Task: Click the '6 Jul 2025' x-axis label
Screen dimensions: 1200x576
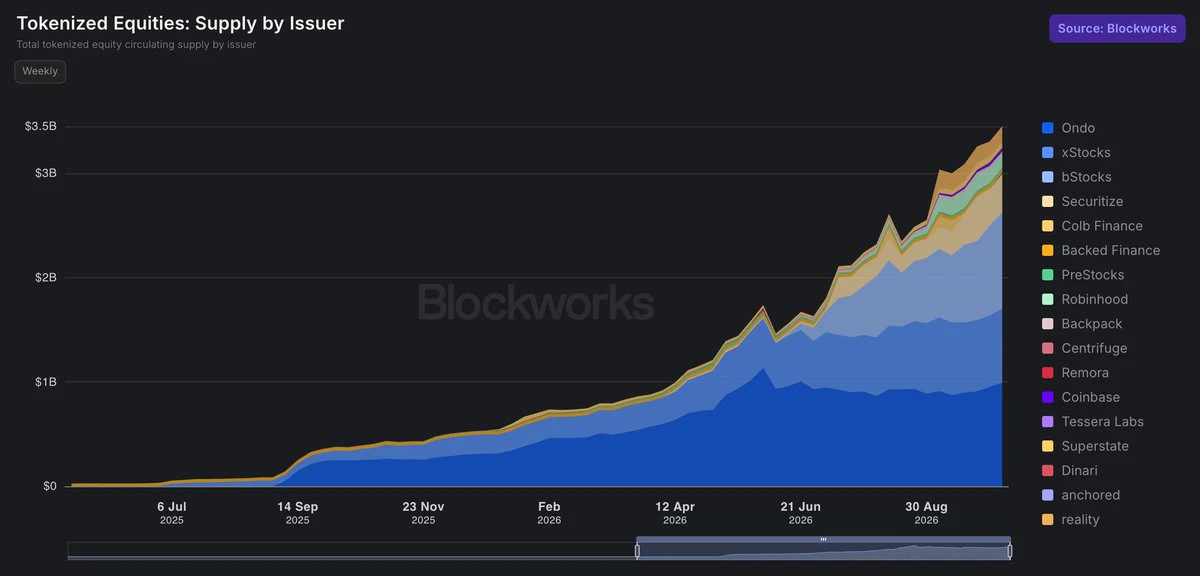Action: click(x=172, y=513)
